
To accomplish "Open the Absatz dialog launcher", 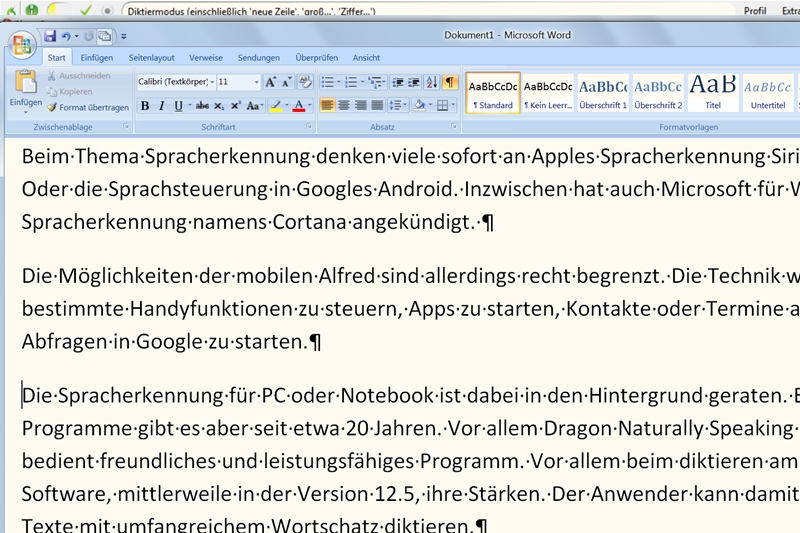I will [454, 126].
